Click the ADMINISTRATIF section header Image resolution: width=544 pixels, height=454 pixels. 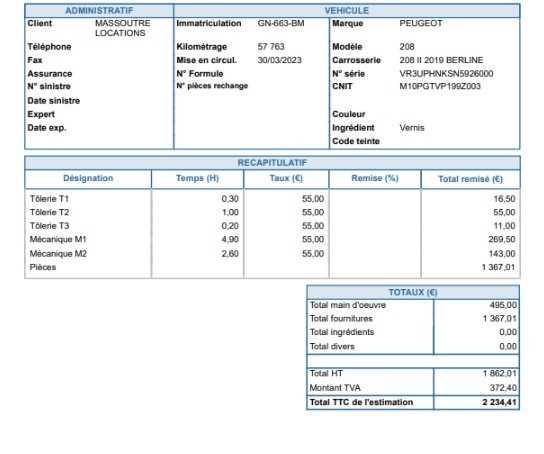point(99,10)
